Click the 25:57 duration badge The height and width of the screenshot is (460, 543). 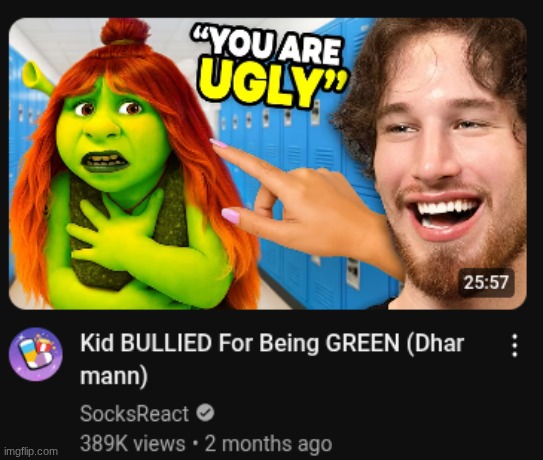[486, 282]
